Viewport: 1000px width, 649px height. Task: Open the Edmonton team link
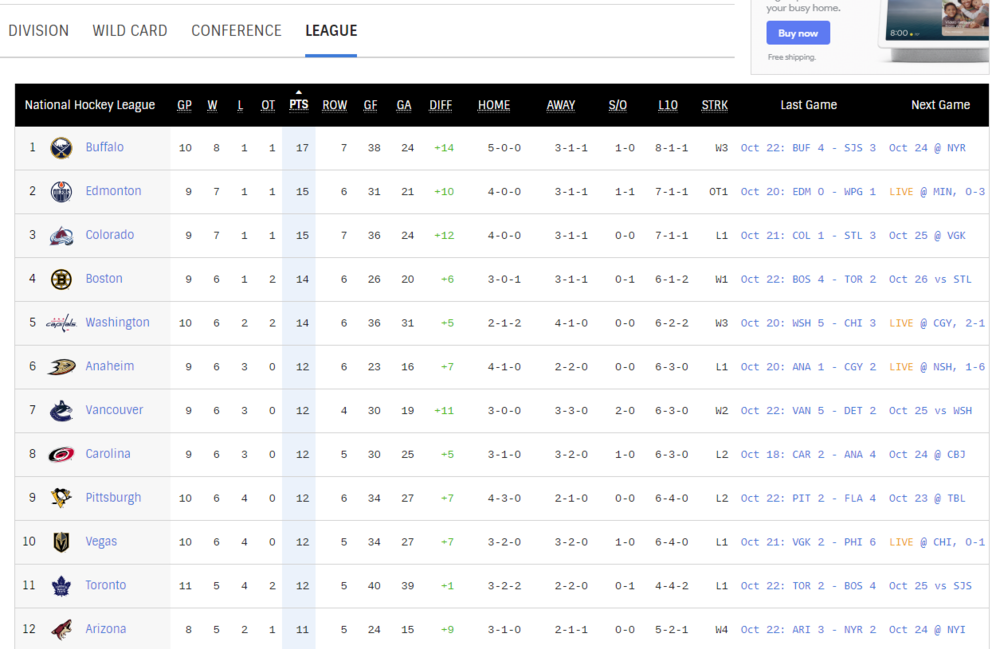(114, 191)
